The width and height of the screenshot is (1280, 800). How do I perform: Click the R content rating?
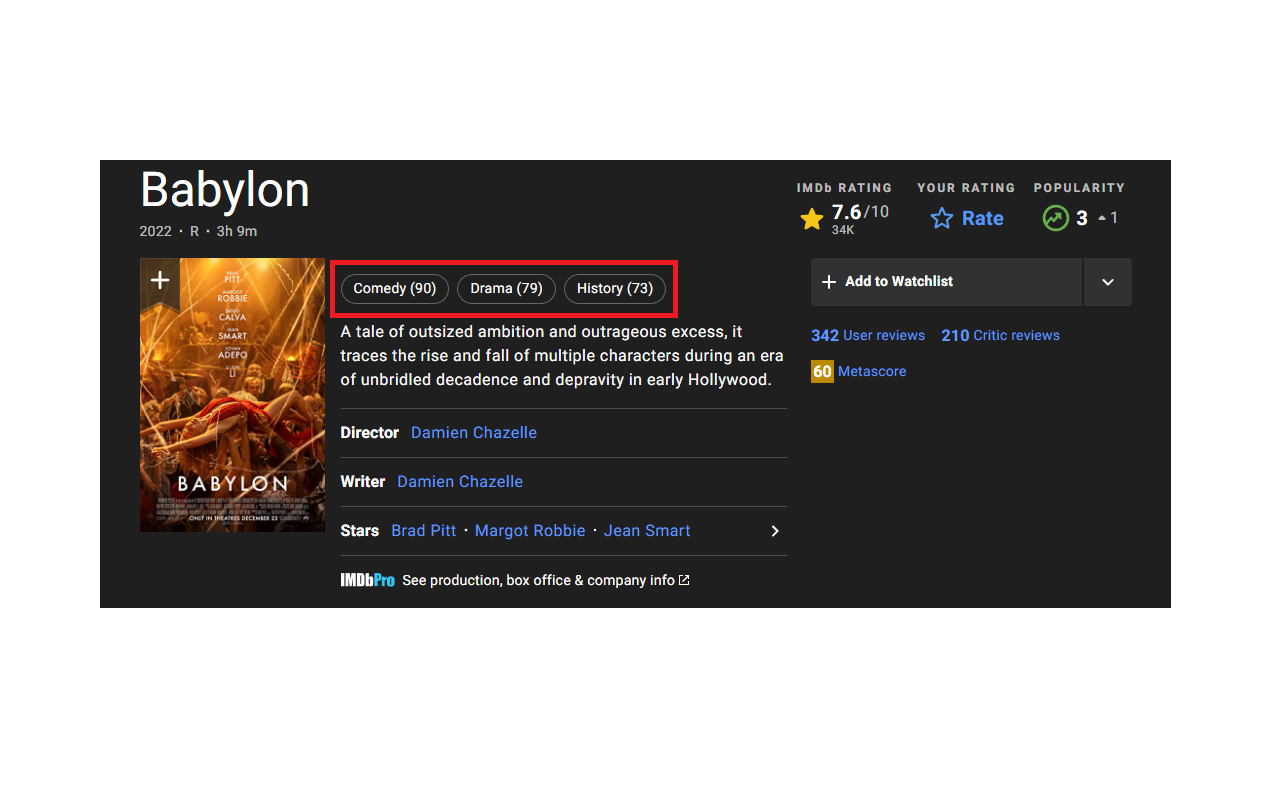click(194, 231)
